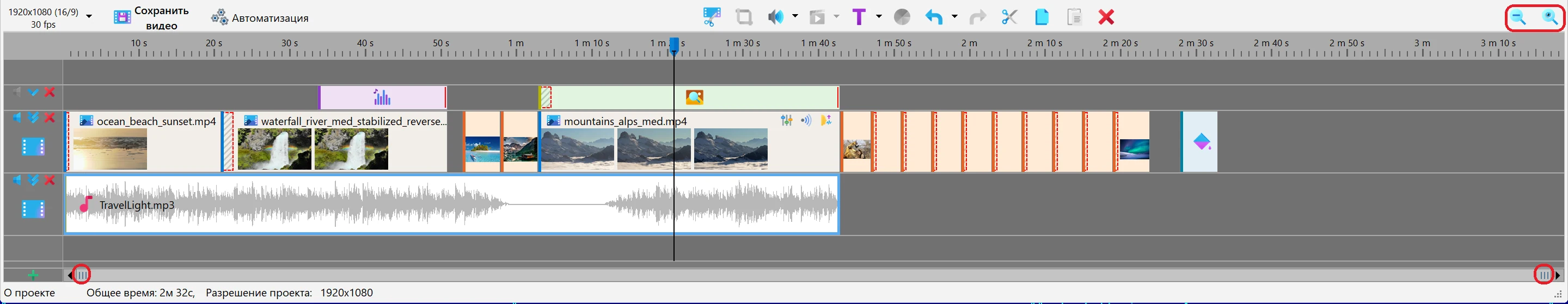
Task: Paste from clipboard icon
Action: [1074, 16]
